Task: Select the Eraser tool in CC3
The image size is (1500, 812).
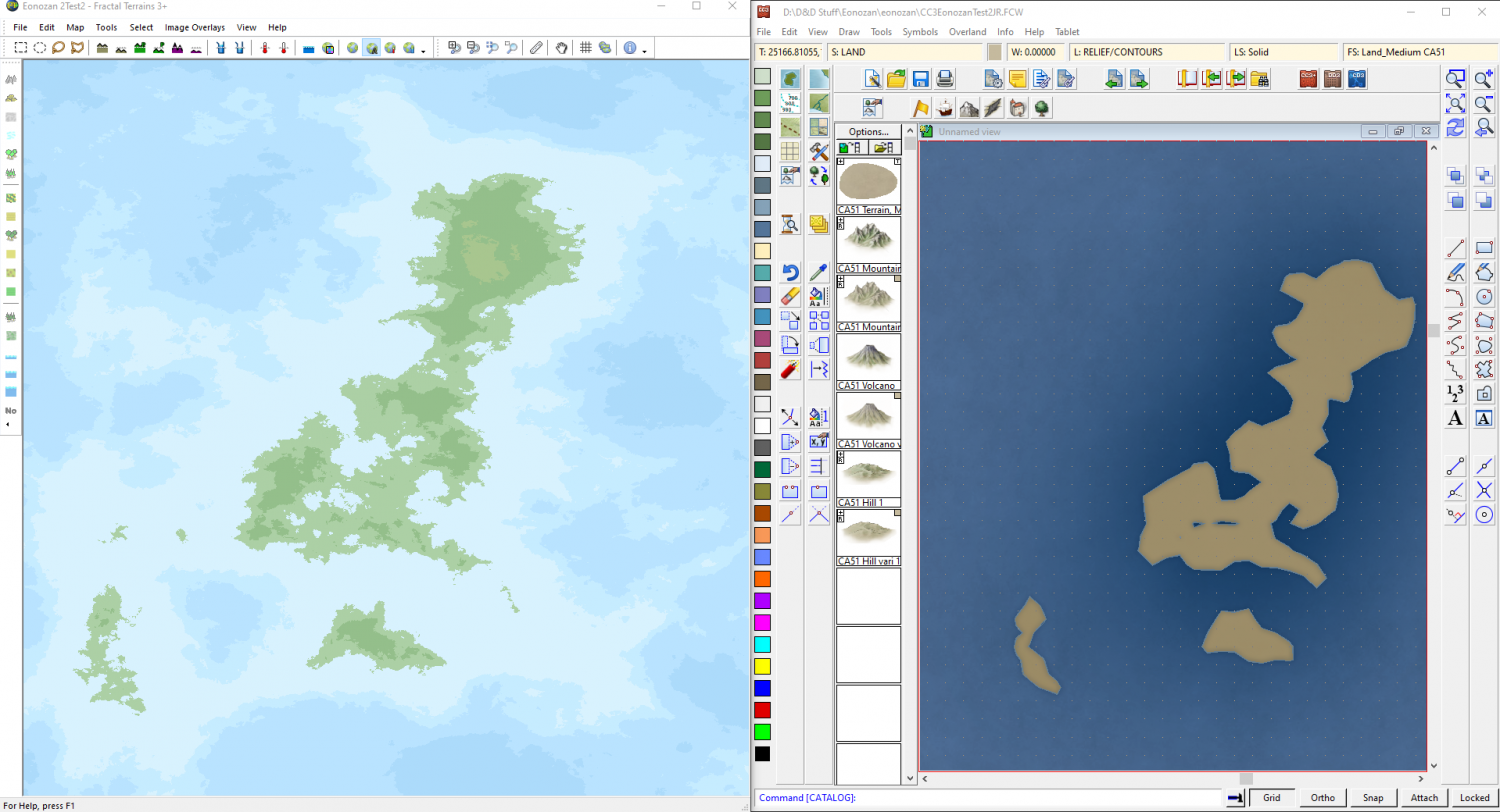Action: 790,296
